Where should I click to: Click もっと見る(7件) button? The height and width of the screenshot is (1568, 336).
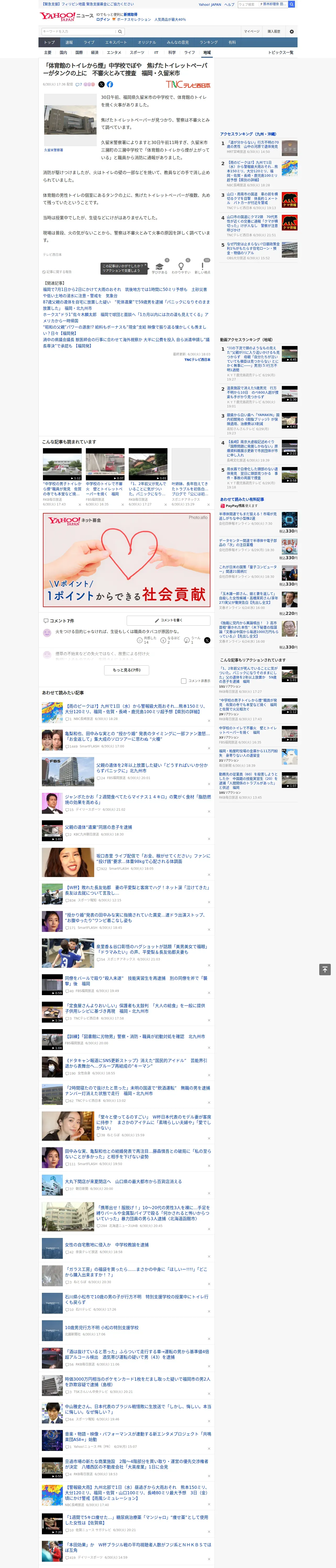point(127,670)
